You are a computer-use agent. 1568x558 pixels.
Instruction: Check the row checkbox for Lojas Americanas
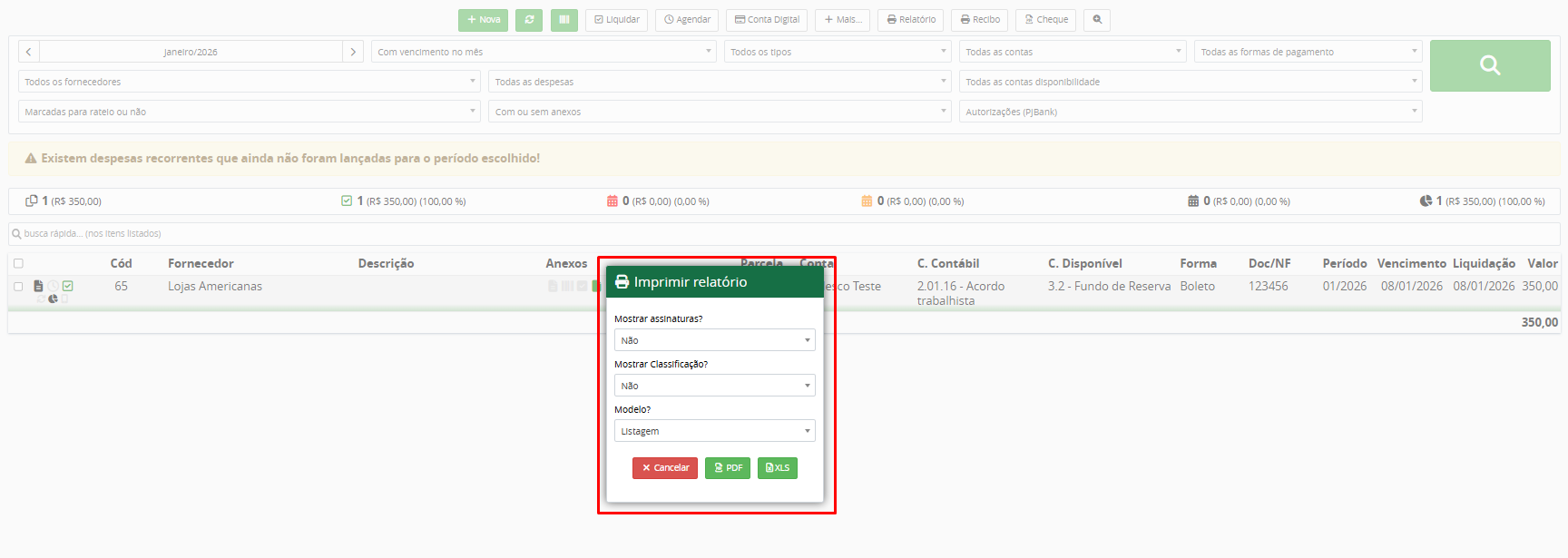point(18,287)
